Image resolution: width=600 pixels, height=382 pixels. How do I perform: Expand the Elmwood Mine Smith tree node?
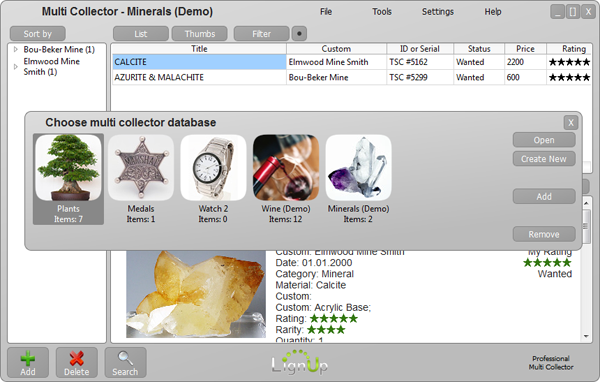pyautogui.click(x=16, y=67)
